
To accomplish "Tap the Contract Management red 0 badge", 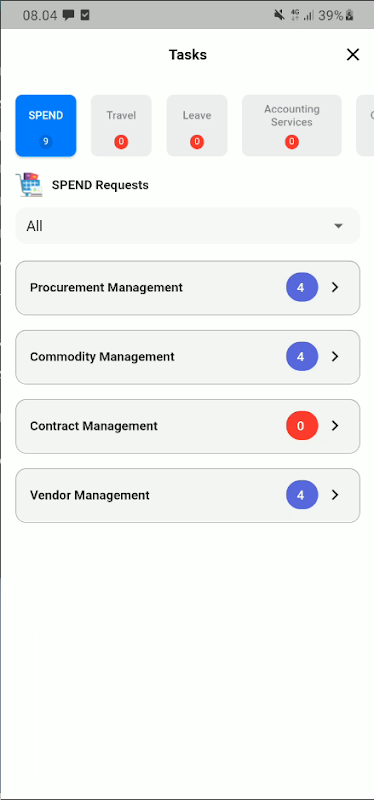I will coord(302,426).
